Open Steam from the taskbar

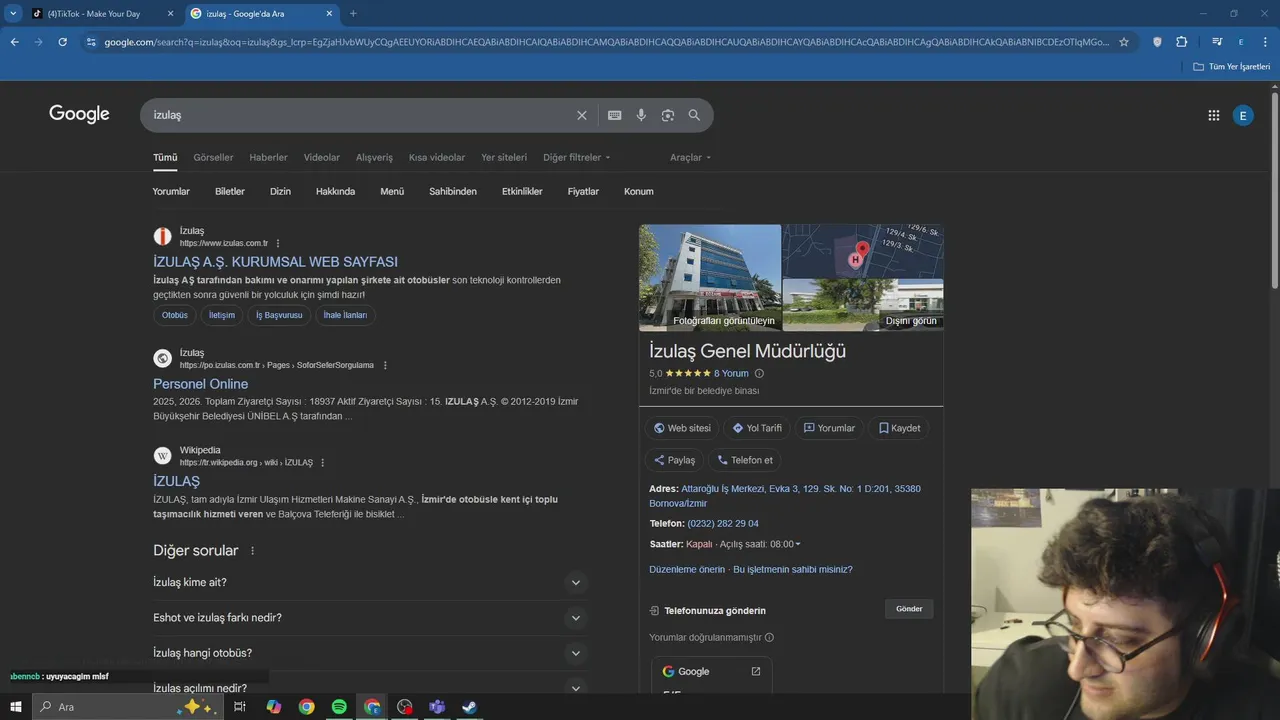point(469,707)
